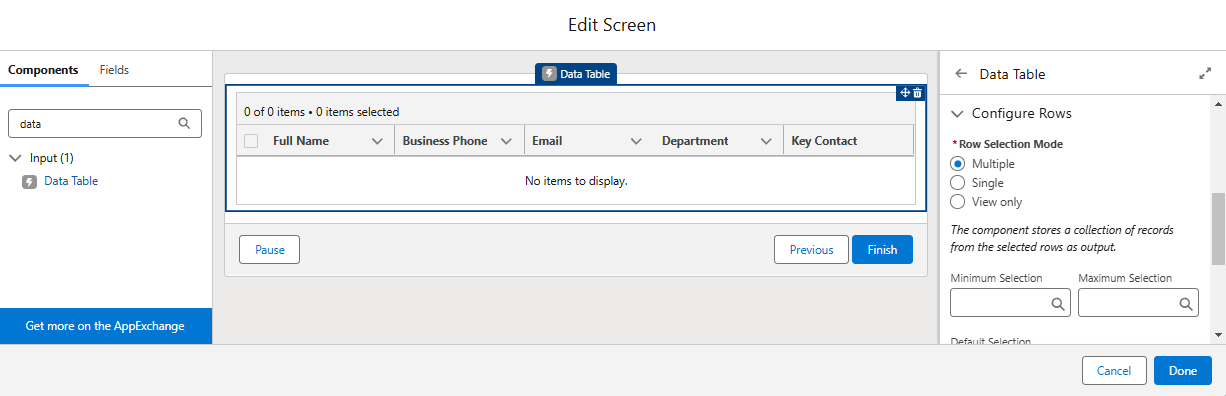Click the Maximum Selection input field
Screen dimensions: 1226x396
click(x=1138, y=303)
